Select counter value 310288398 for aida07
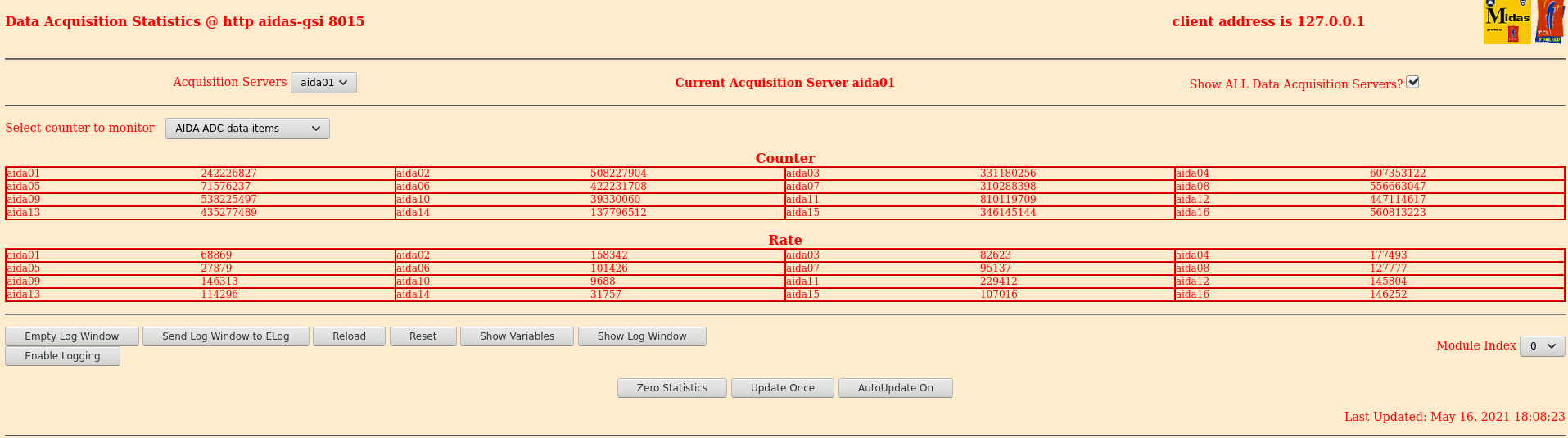This screenshot has height=438, width=1568. 1008,187
